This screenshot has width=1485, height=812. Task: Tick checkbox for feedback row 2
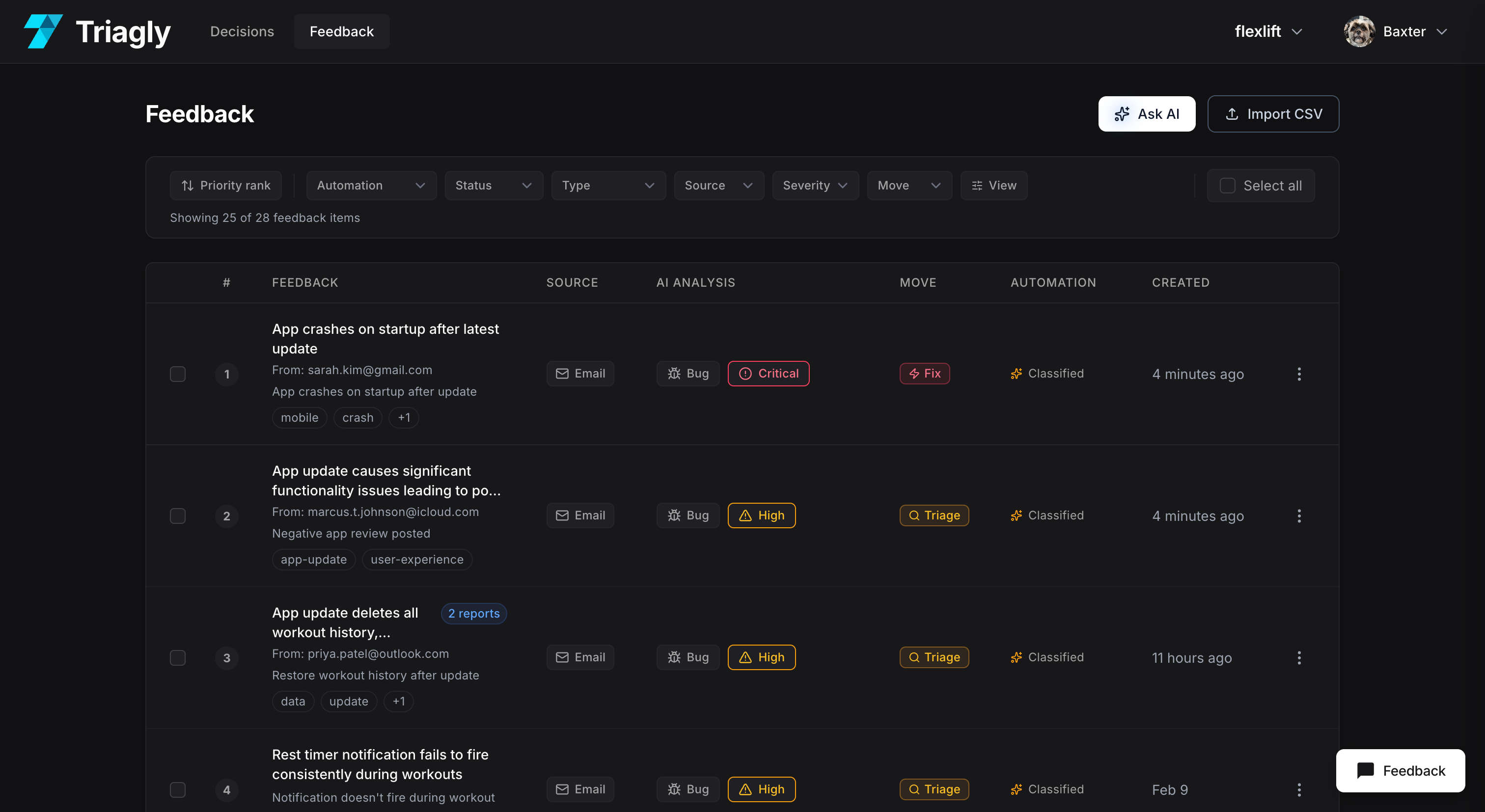(x=178, y=516)
